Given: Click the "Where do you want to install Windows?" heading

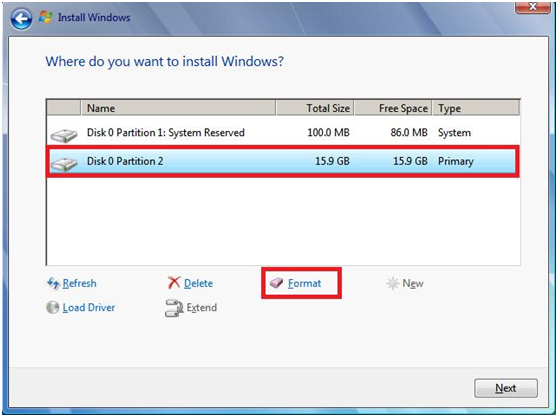Looking at the screenshot, I should point(164,62).
